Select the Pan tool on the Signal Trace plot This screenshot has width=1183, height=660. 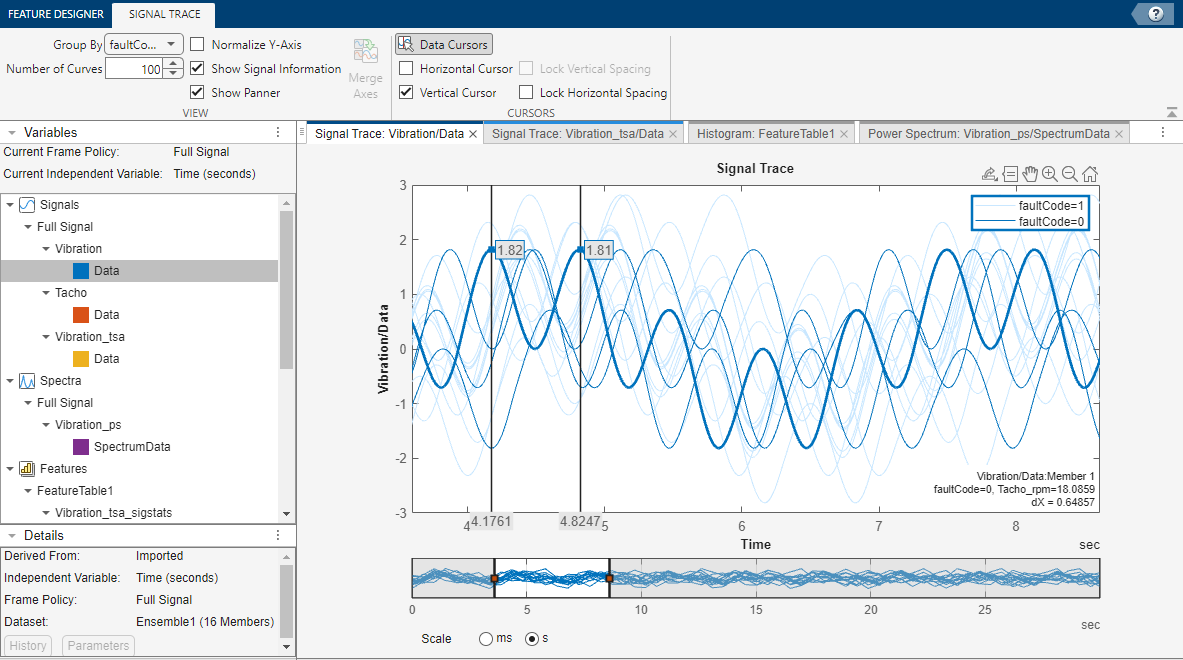(x=1030, y=174)
